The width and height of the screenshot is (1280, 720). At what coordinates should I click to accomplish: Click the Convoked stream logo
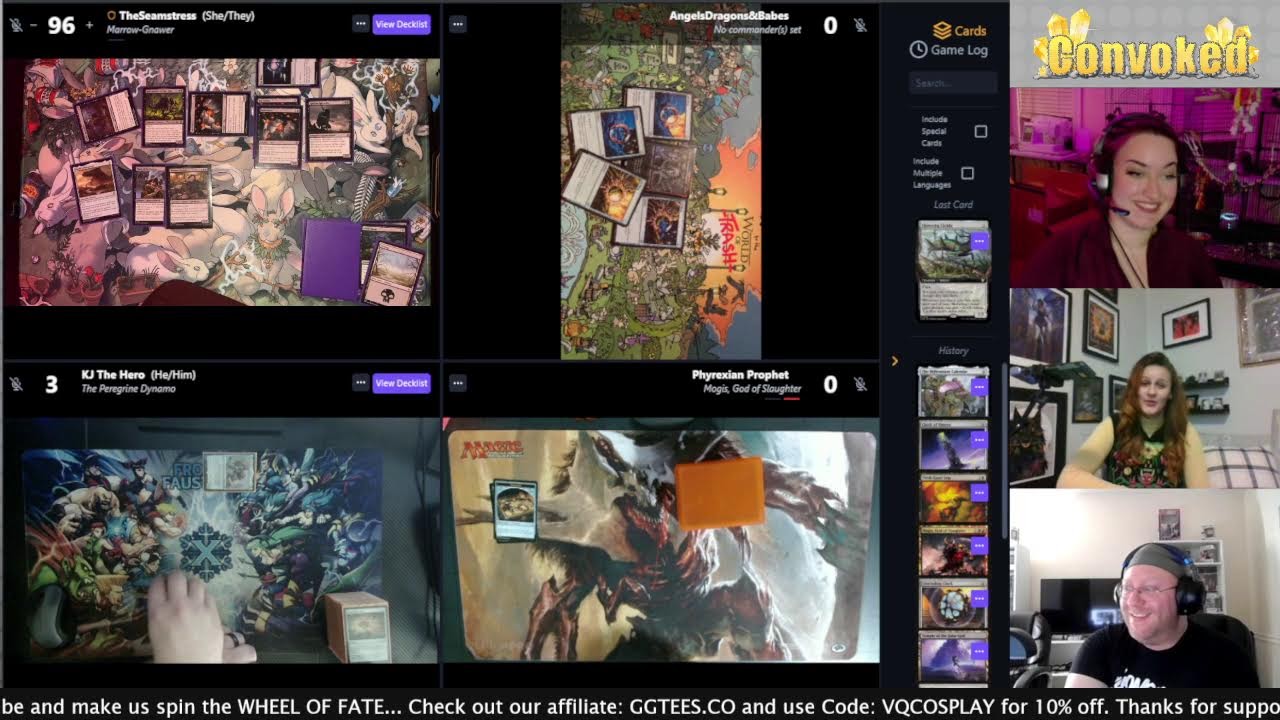[1145, 45]
